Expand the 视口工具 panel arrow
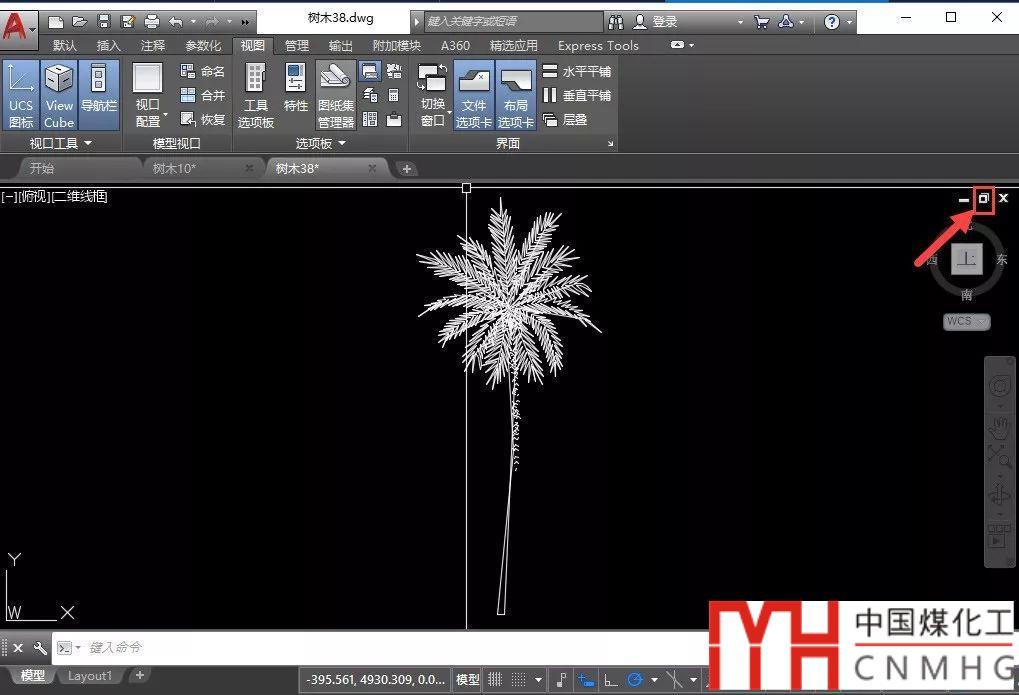 [88, 144]
